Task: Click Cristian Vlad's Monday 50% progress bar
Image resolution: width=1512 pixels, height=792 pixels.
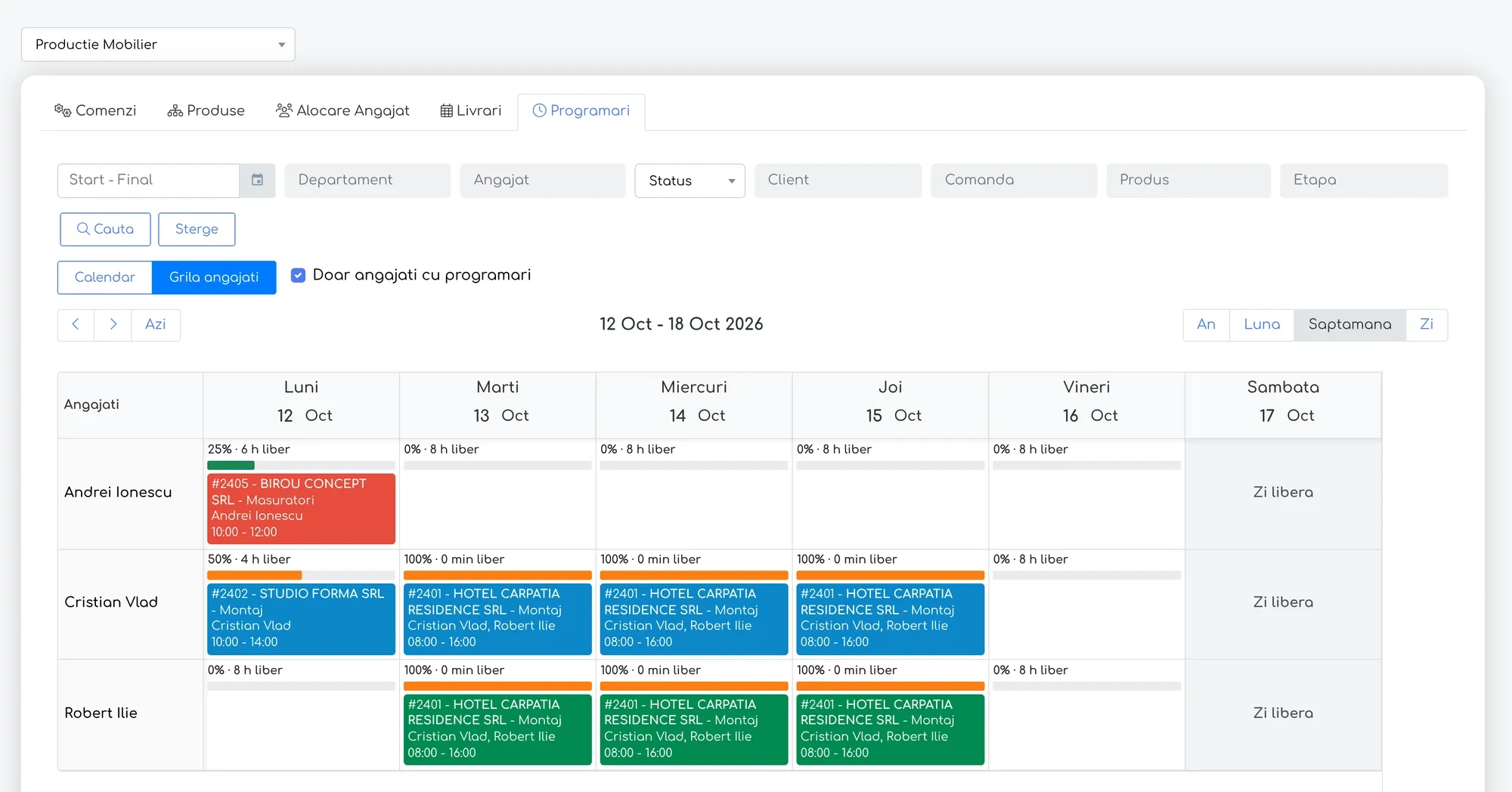Action: [301, 575]
